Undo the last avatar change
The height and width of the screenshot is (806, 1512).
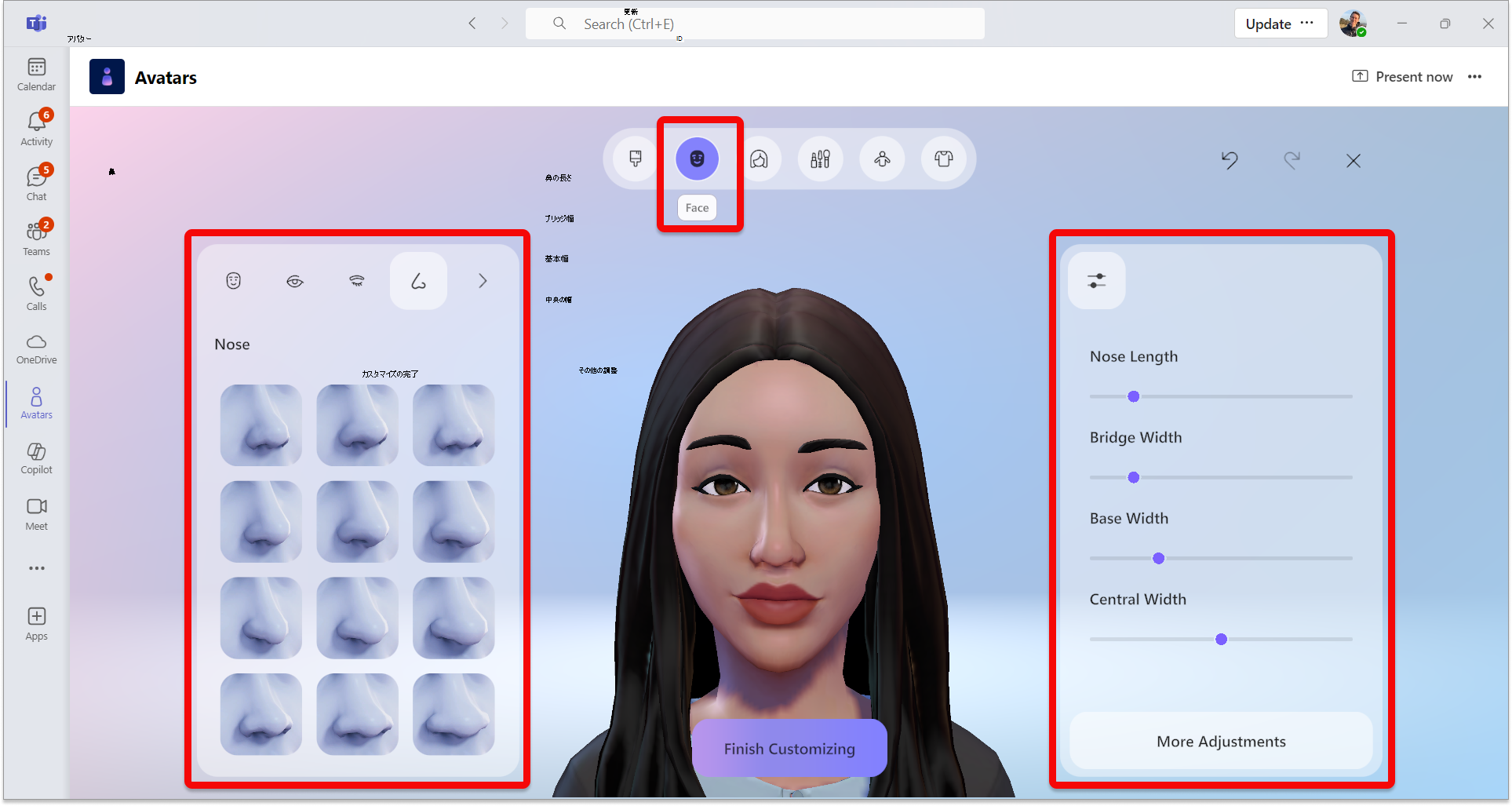click(1230, 160)
